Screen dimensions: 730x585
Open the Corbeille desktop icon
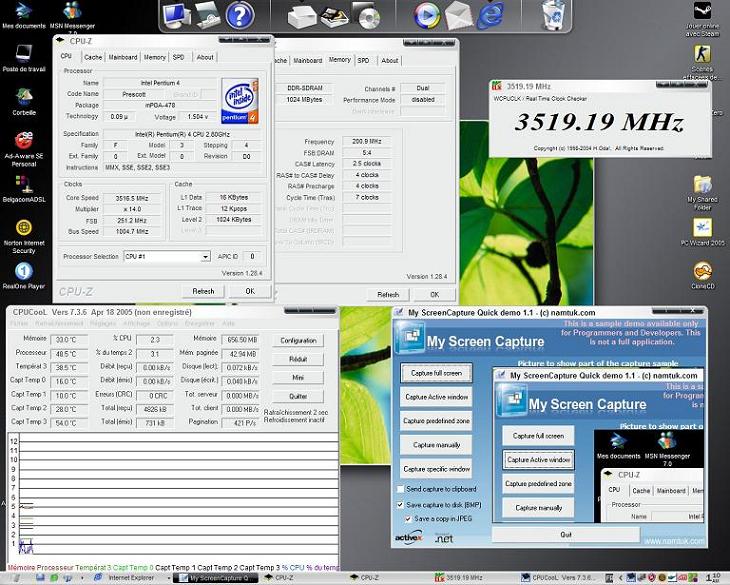tap(24, 101)
